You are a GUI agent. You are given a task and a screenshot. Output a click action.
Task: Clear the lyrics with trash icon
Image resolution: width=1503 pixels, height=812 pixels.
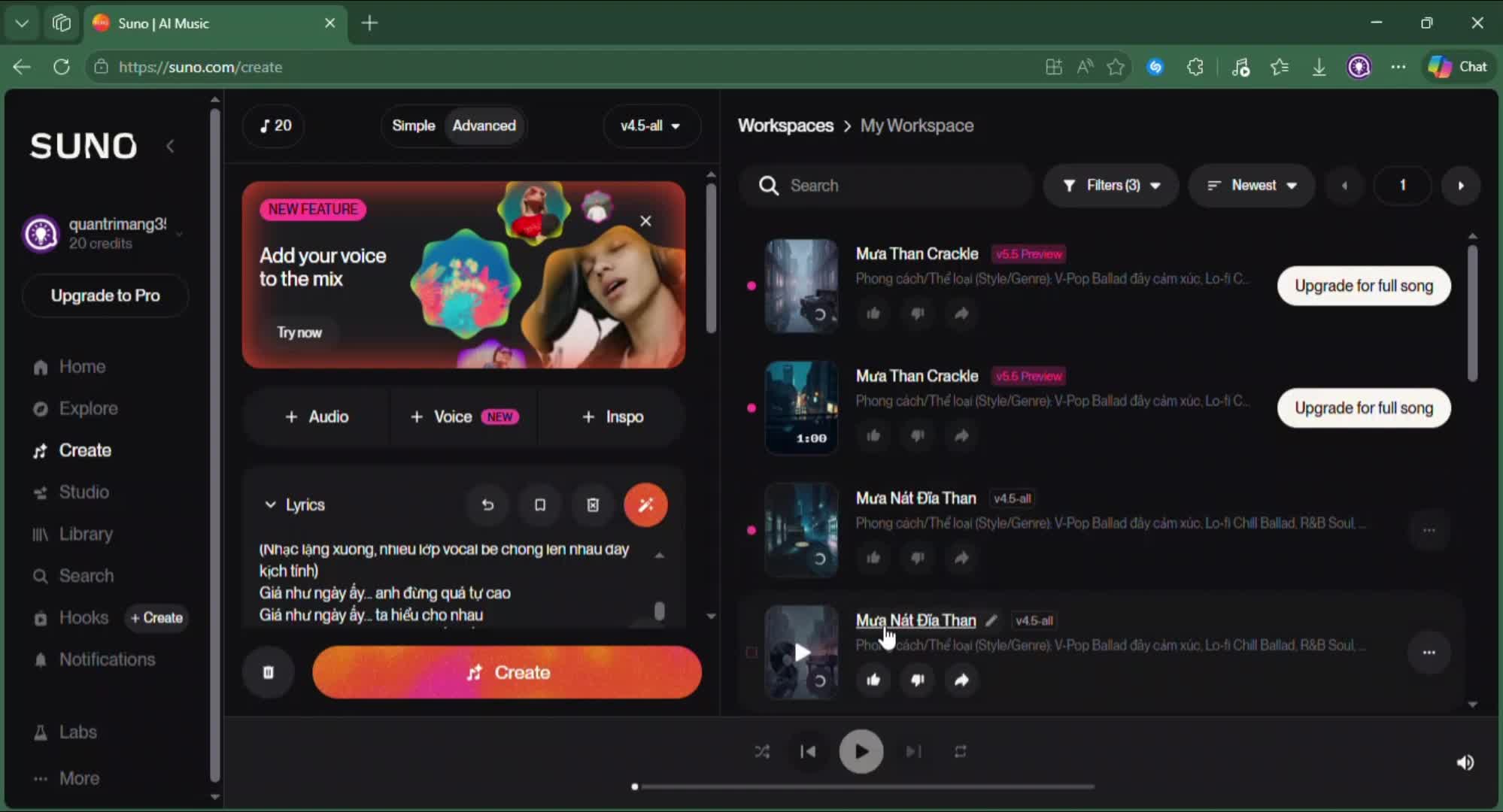(x=593, y=505)
